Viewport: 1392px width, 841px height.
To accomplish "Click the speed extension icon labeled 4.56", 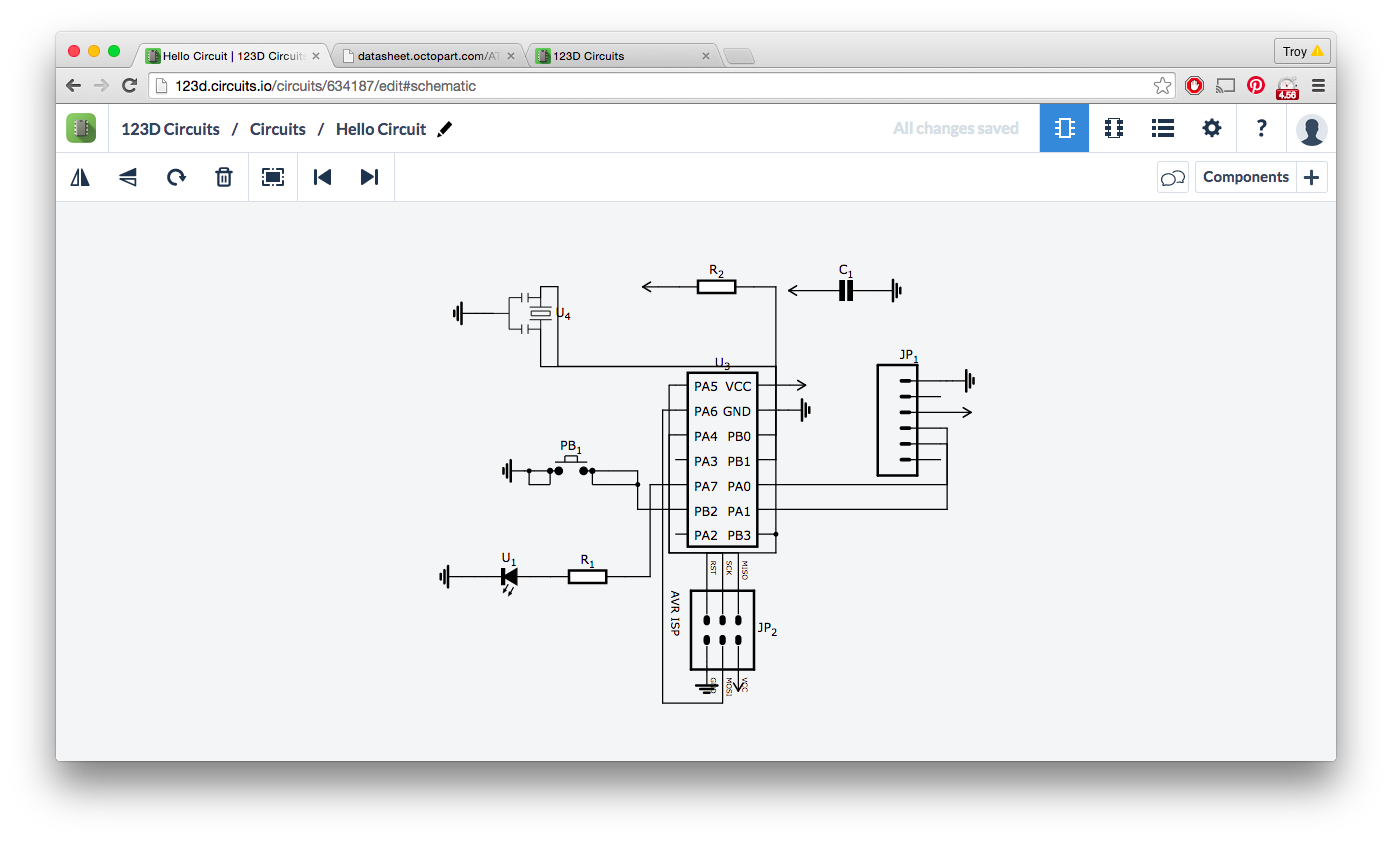I will pos(1287,87).
